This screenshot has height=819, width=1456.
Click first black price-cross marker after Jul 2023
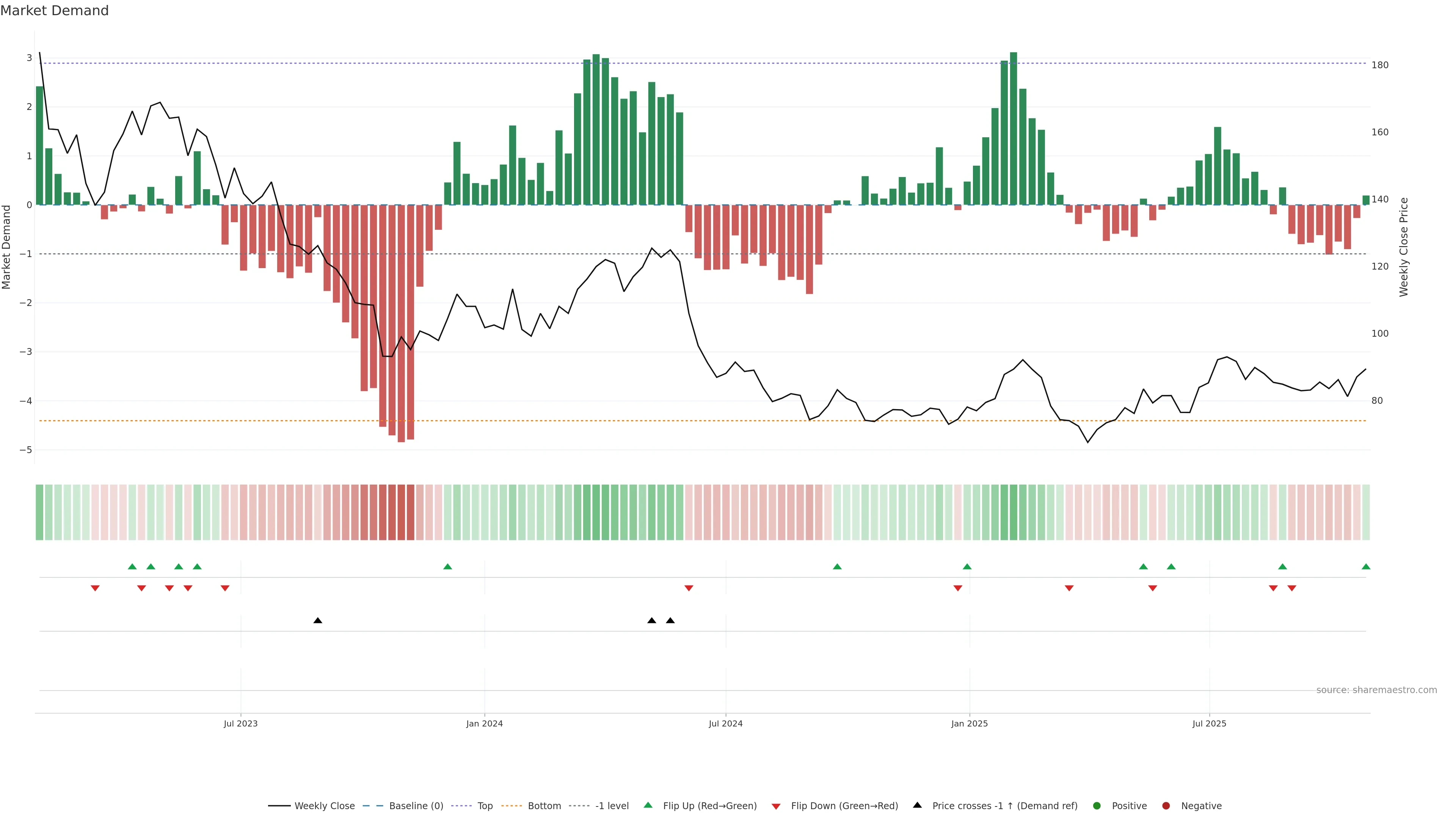tap(318, 621)
